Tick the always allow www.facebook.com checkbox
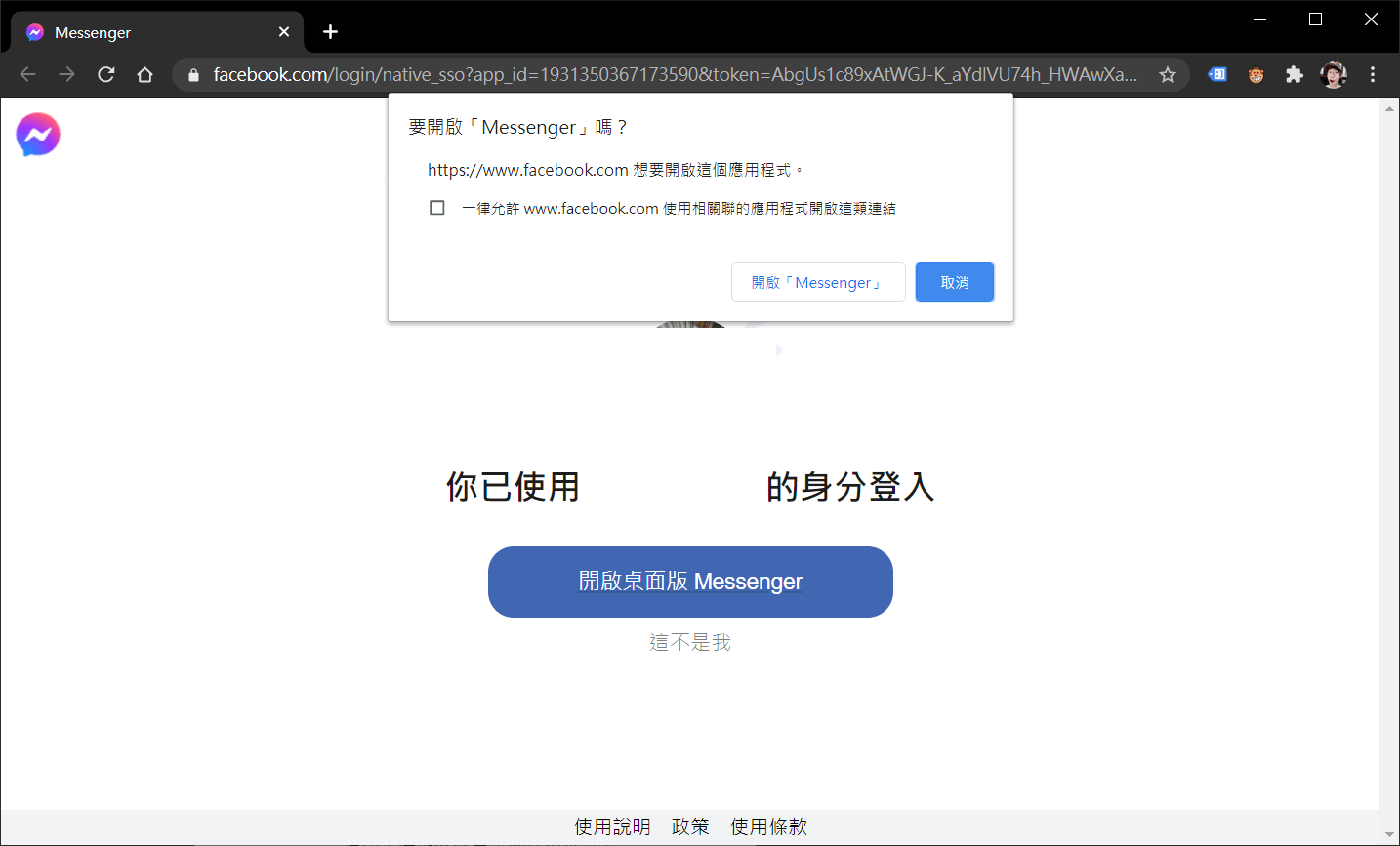This screenshot has height=846, width=1400. 437,208
